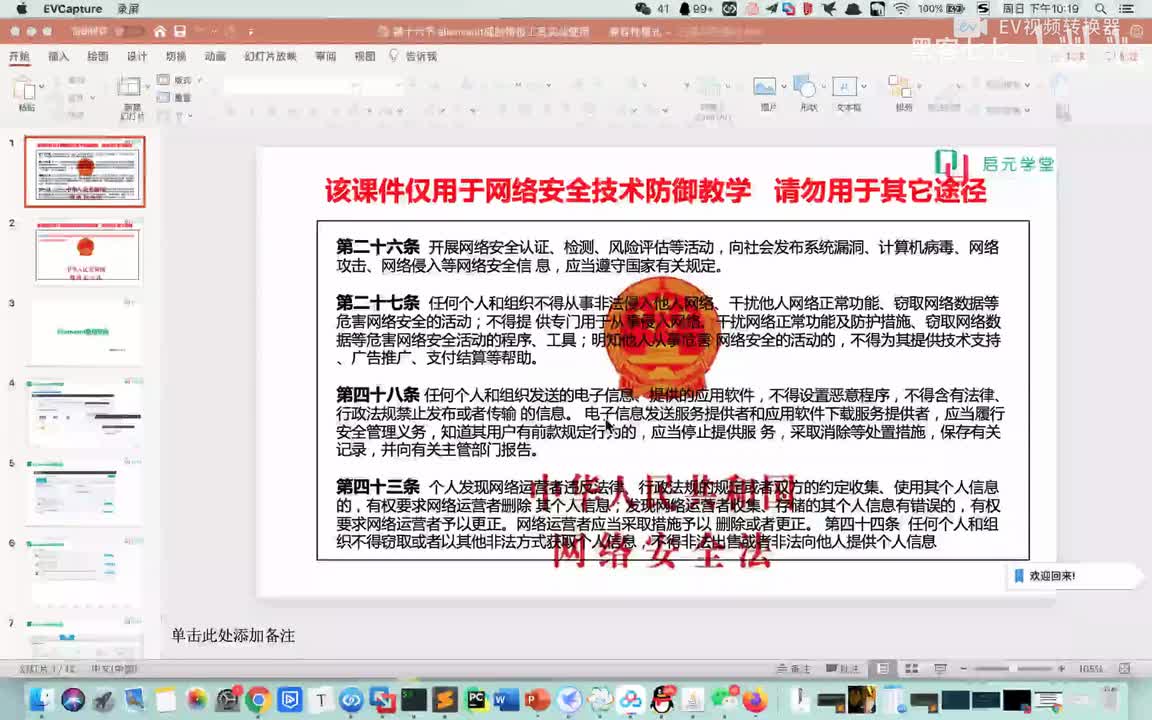Expand the New Slide dropdown arrow
Image resolution: width=1152 pixels, height=720 pixels.
[147, 87]
